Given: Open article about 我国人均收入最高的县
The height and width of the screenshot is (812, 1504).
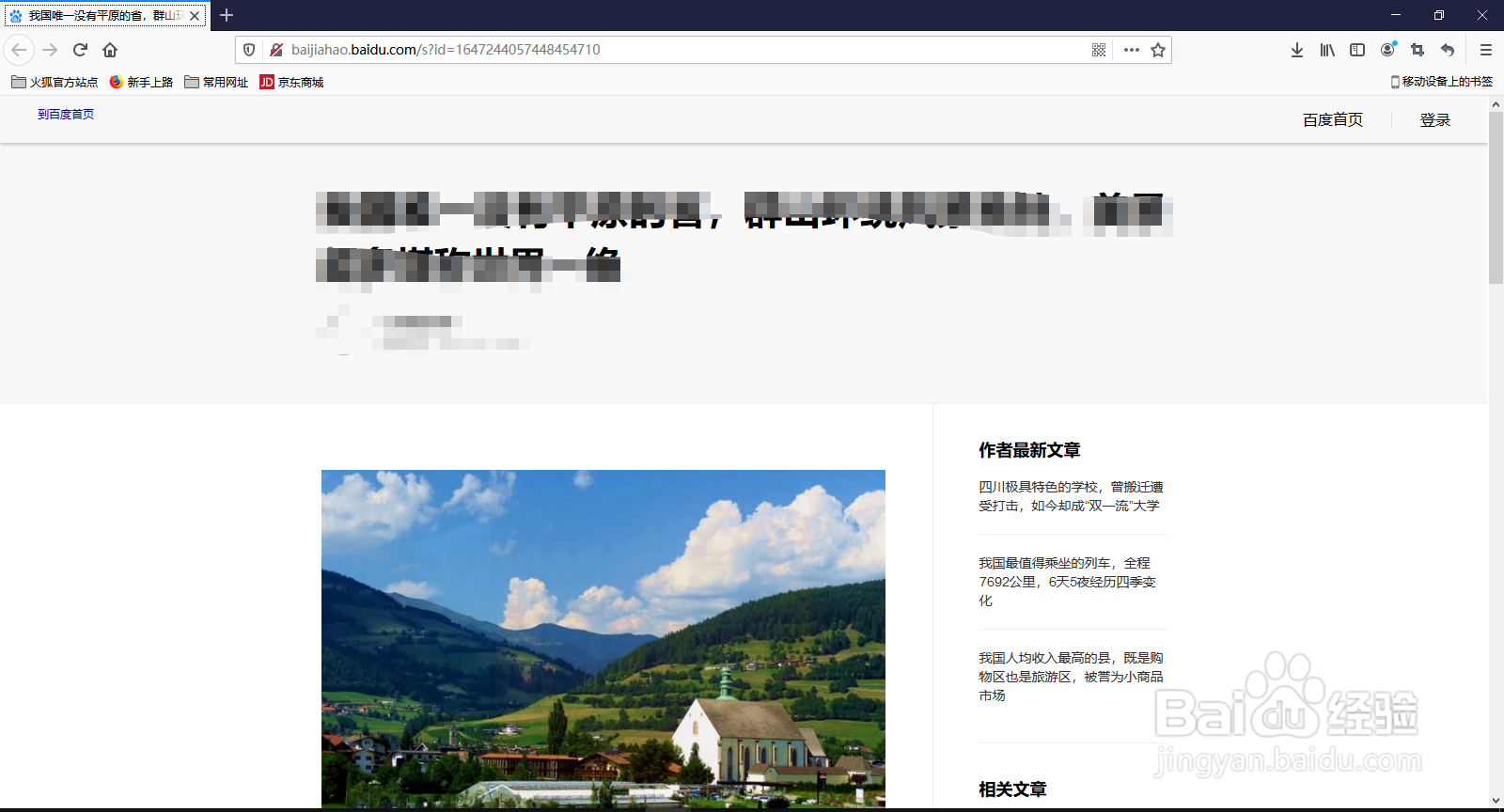Looking at the screenshot, I should pos(1071,677).
